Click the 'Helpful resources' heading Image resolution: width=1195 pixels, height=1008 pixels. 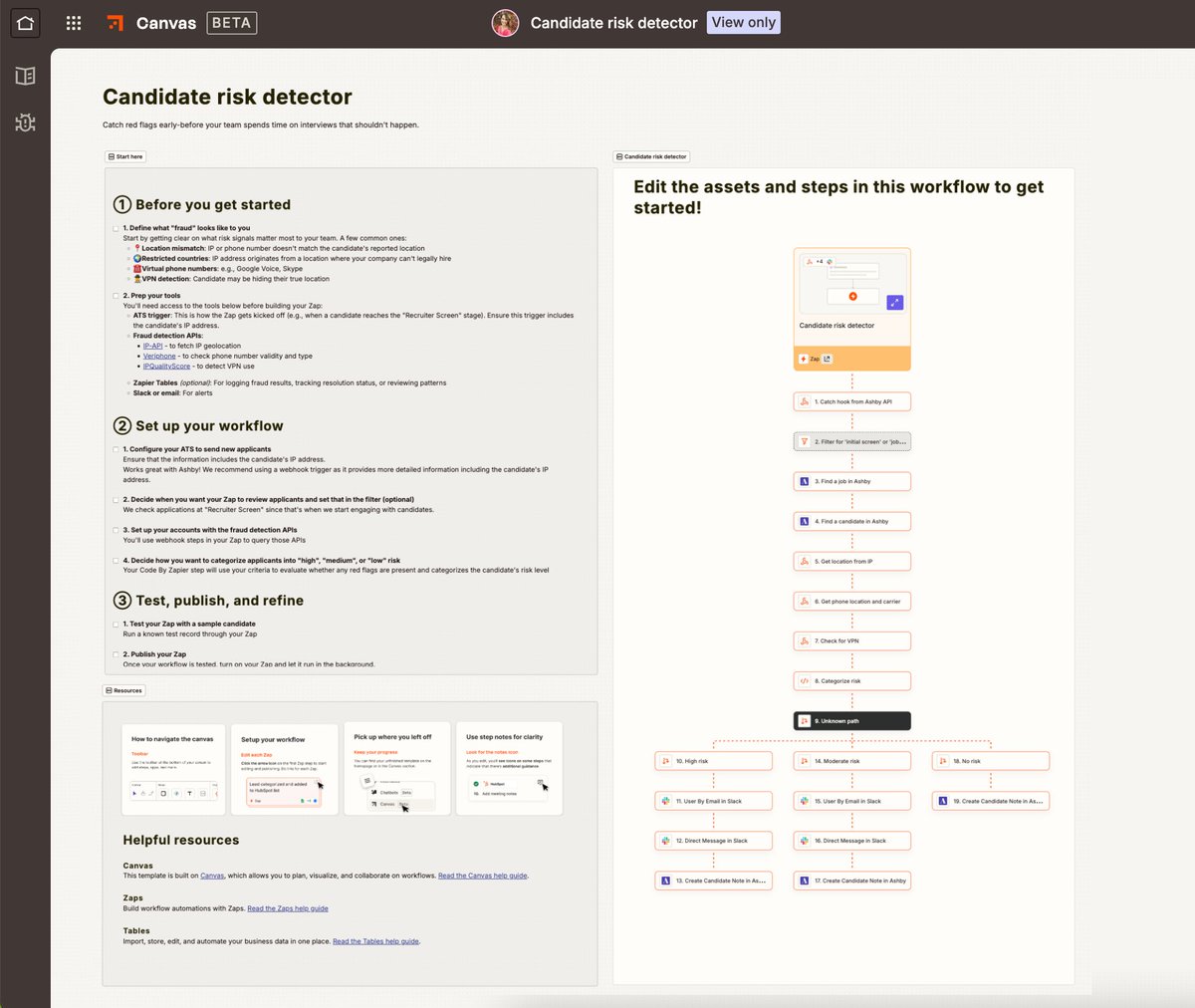pos(181,840)
